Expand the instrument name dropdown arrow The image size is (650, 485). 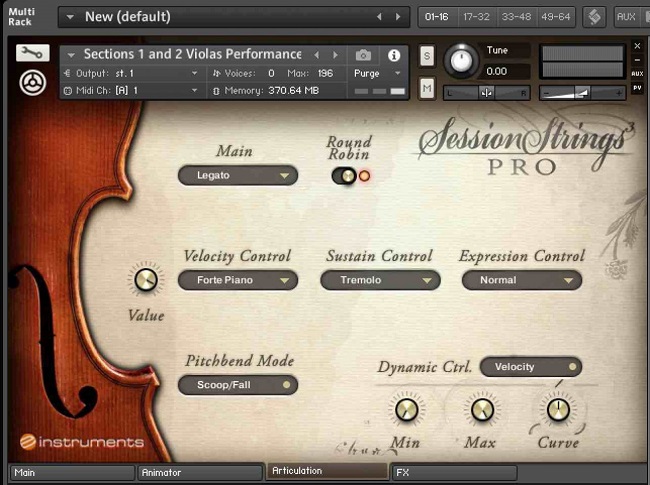(x=71, y=55)
